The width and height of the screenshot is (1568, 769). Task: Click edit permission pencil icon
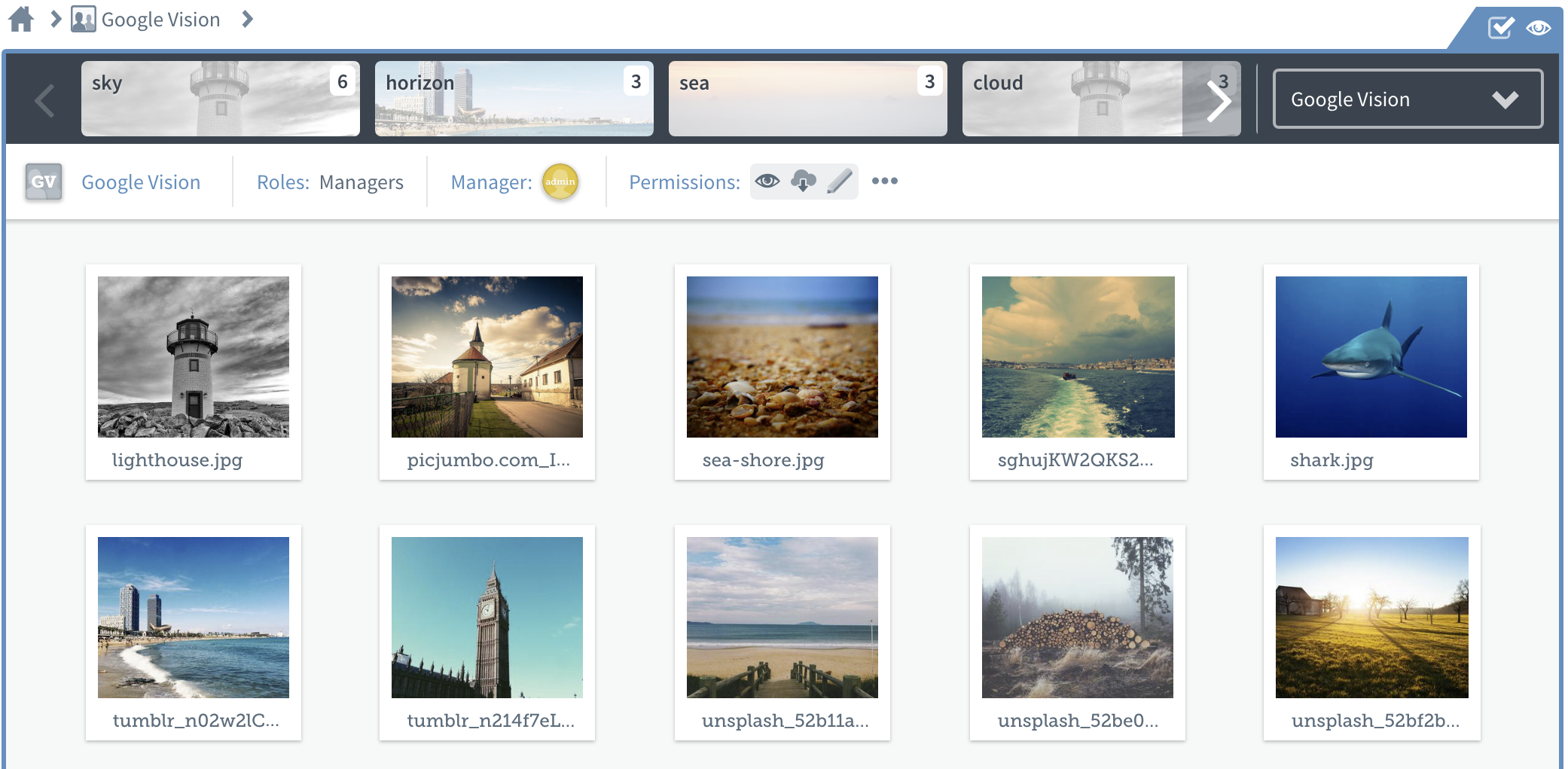point(839,181)
